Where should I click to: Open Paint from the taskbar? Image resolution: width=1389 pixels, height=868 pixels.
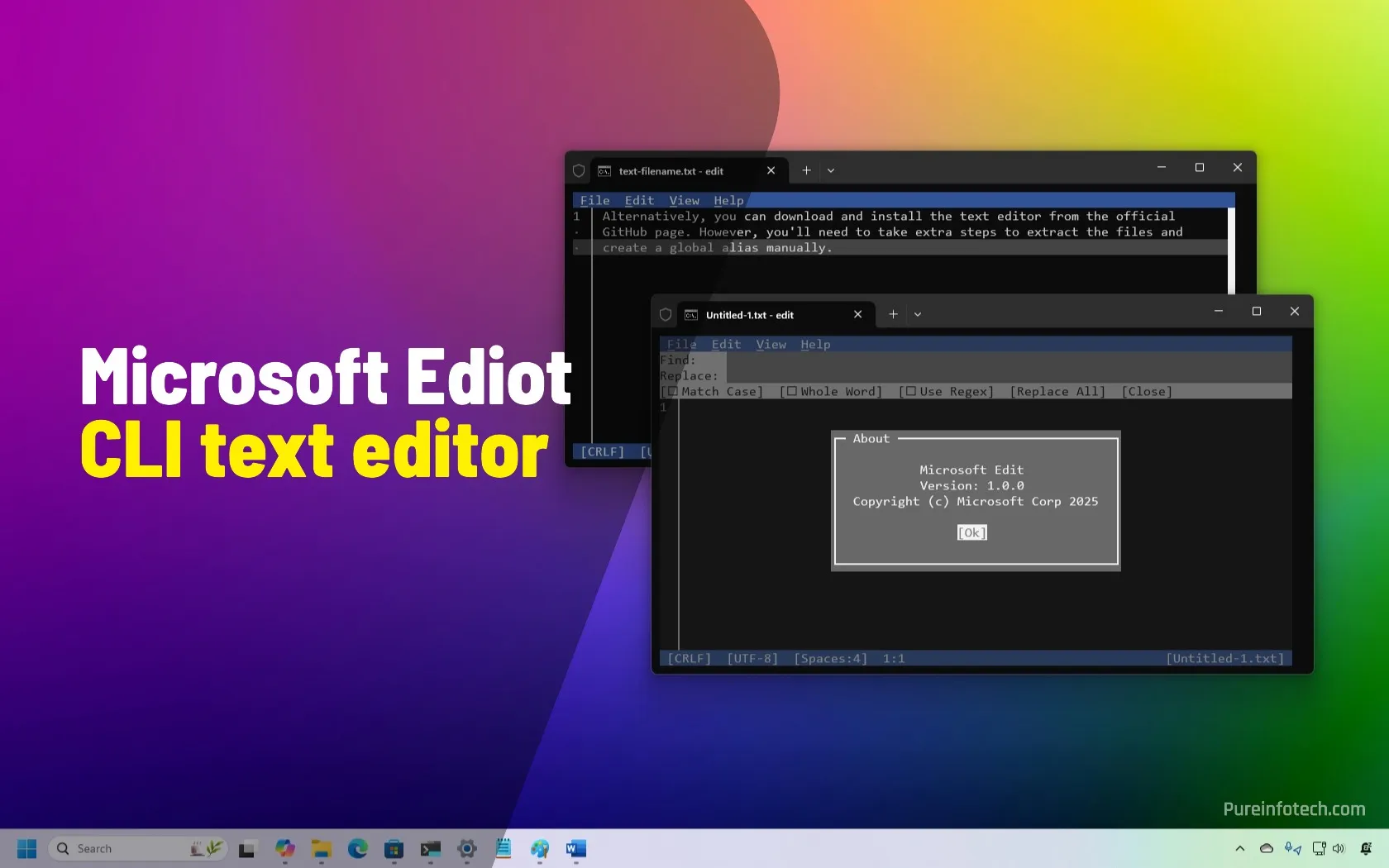point(540,849)
